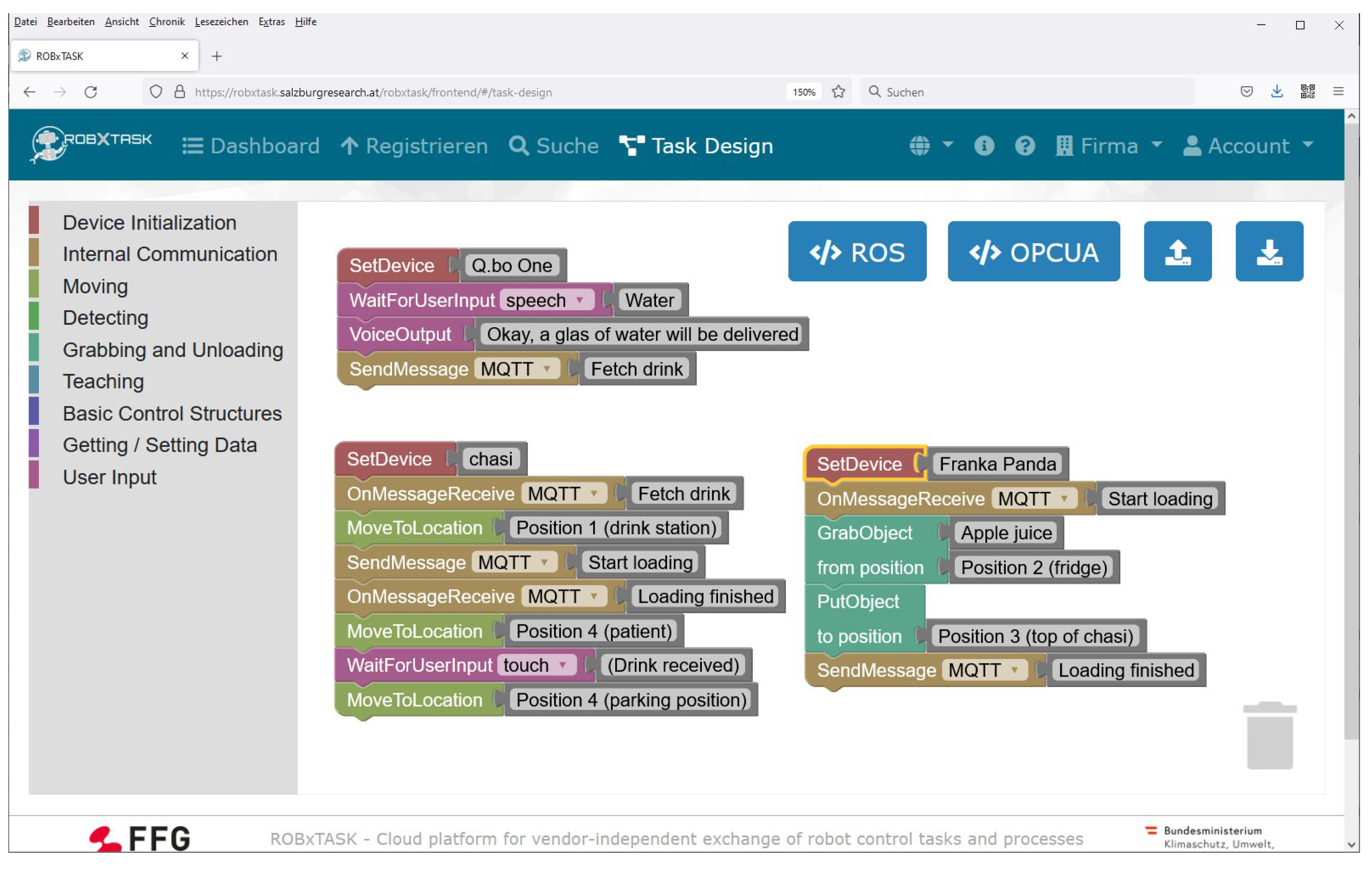Open the question mark help icon
1372x871 pixels.
coord(1025,146)
